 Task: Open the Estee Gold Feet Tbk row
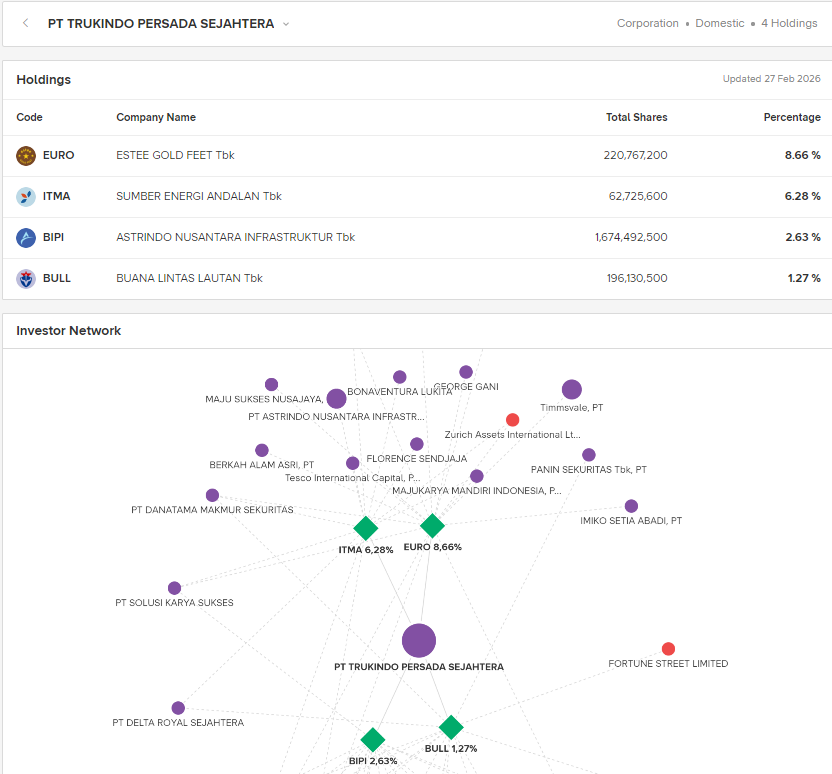tap(175, 156)
